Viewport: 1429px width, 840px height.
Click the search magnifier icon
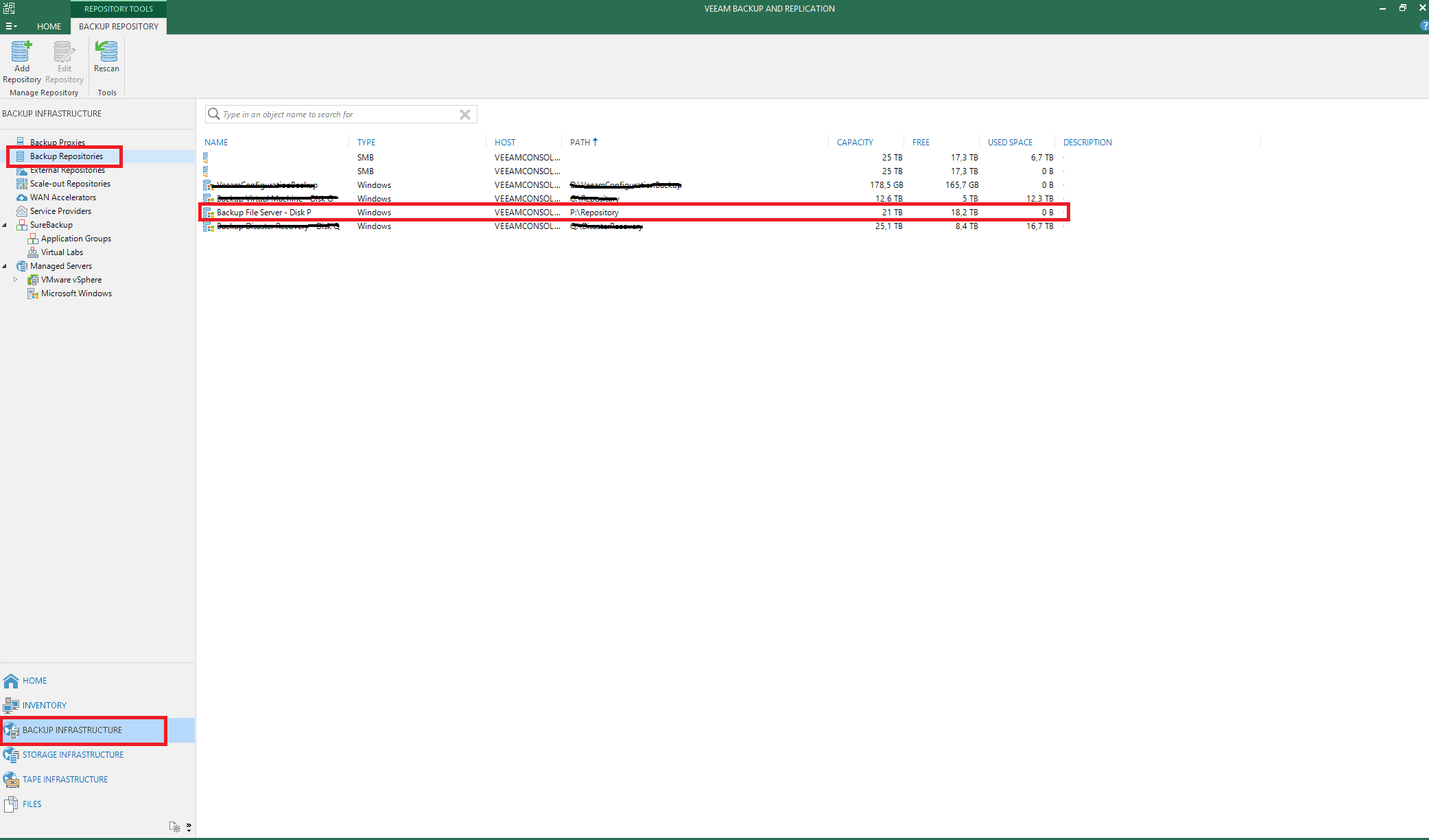coord(214,114)
